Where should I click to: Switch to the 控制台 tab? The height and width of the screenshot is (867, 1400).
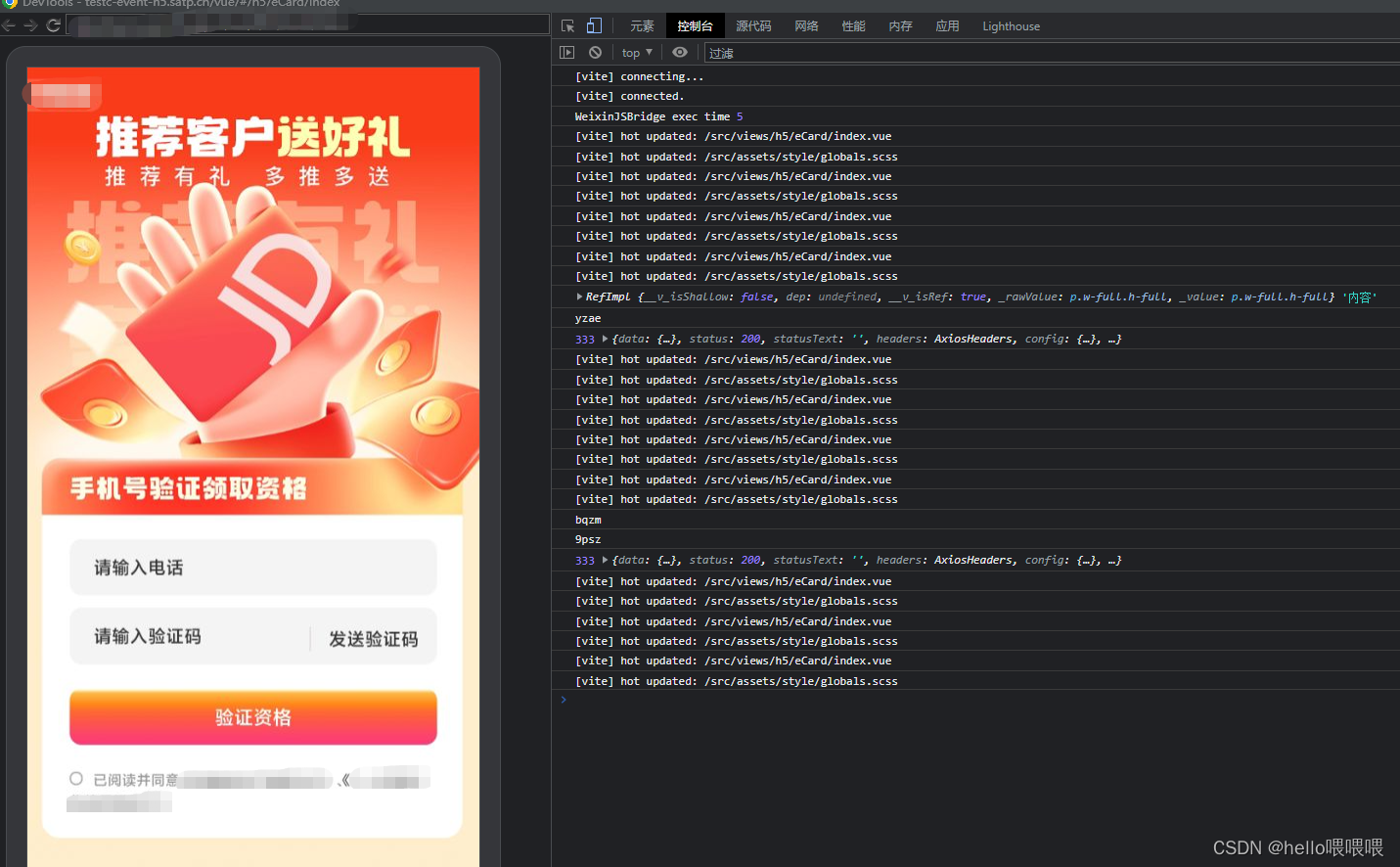coord(695,26)
